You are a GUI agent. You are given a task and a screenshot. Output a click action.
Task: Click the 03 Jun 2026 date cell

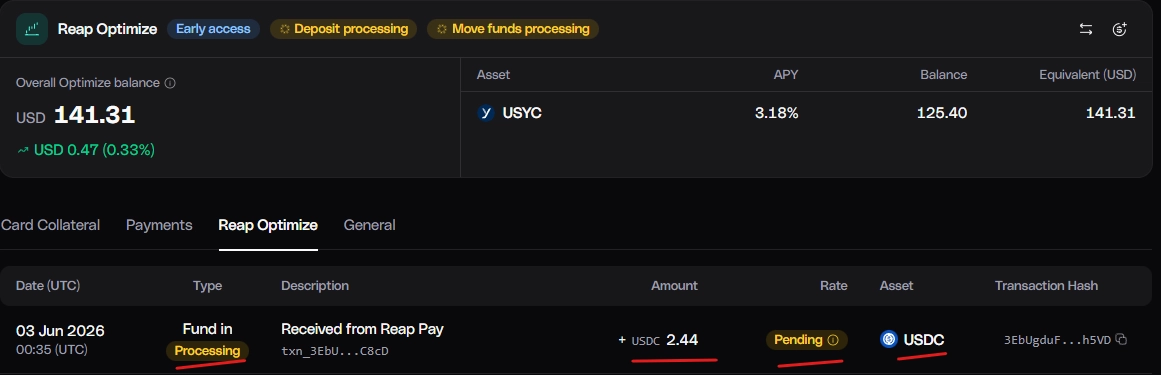[x=60, y=331]
